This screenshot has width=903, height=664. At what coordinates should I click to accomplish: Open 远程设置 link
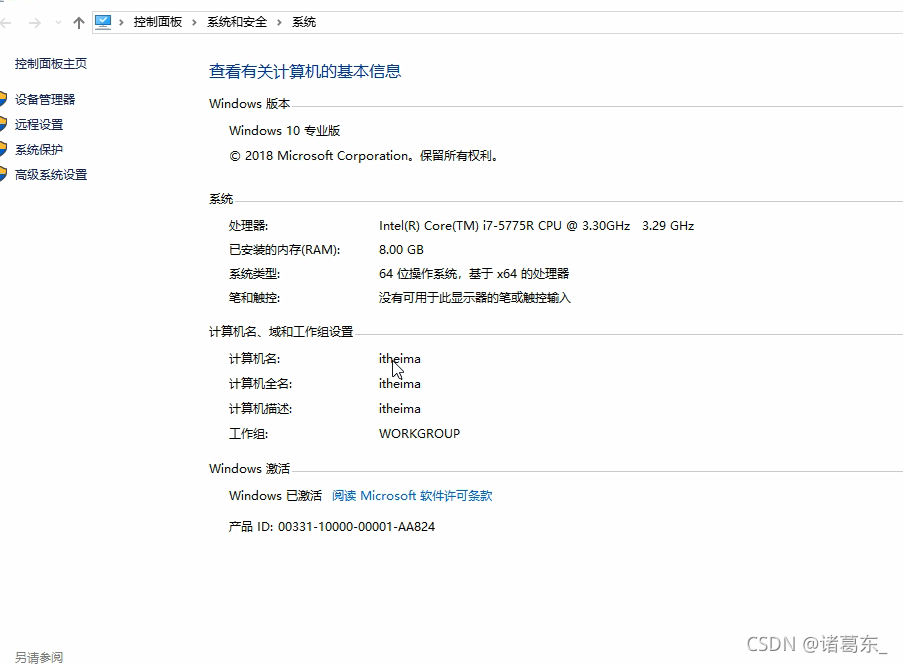click(x=39, y=124)
